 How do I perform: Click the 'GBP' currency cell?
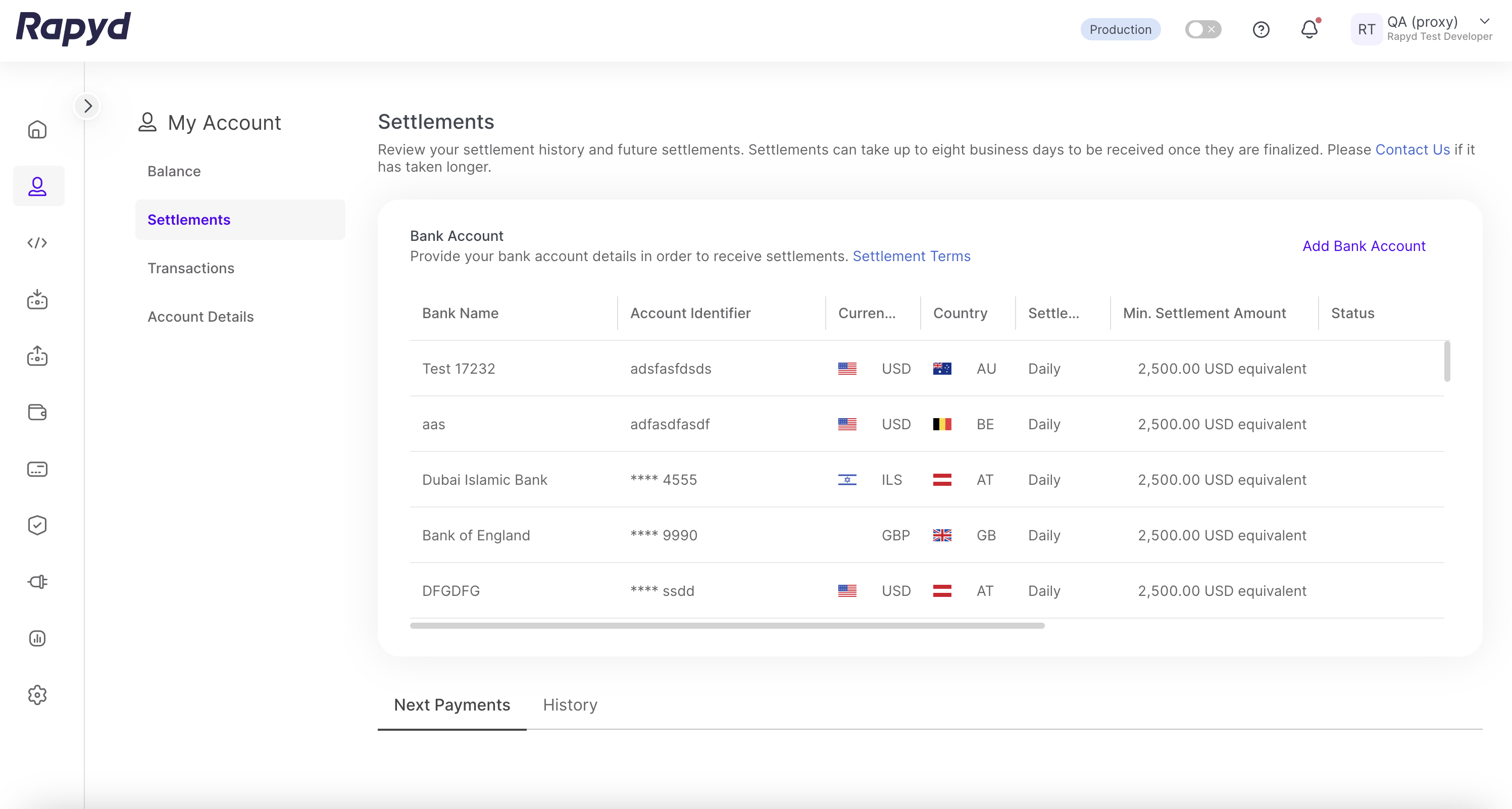pos(896,535)
